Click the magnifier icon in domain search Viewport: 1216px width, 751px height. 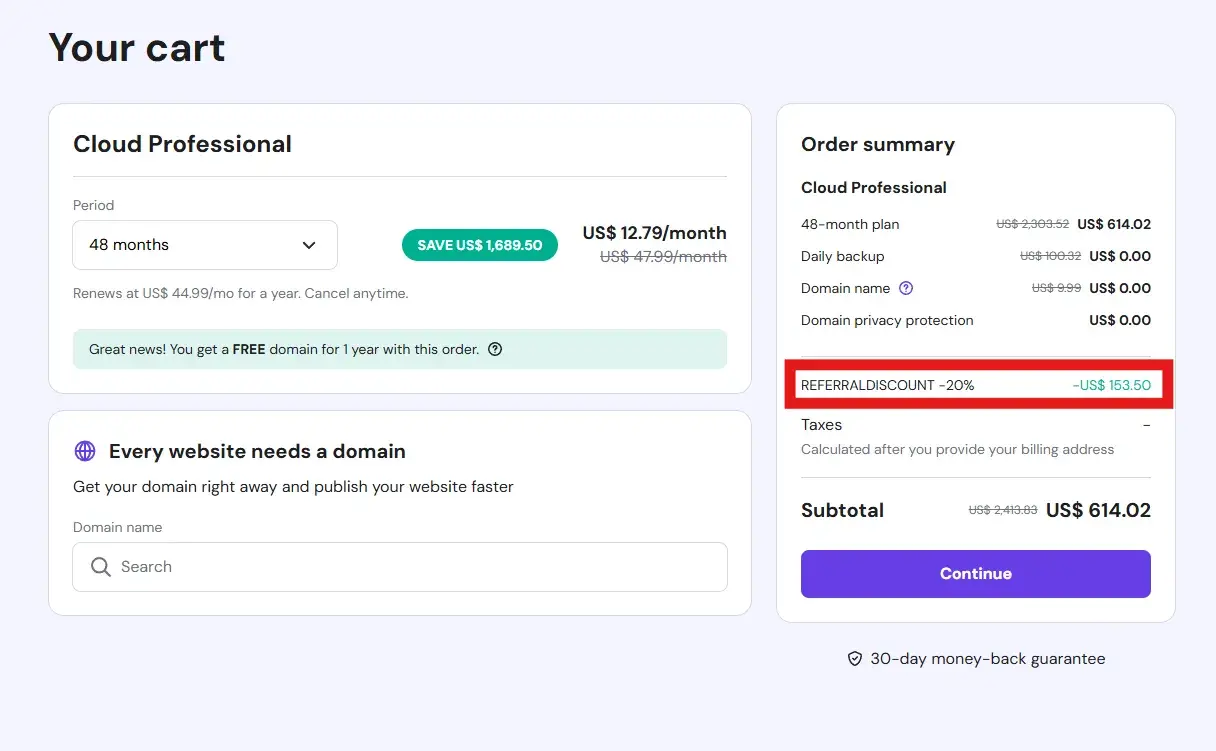[x=101, y=567]
